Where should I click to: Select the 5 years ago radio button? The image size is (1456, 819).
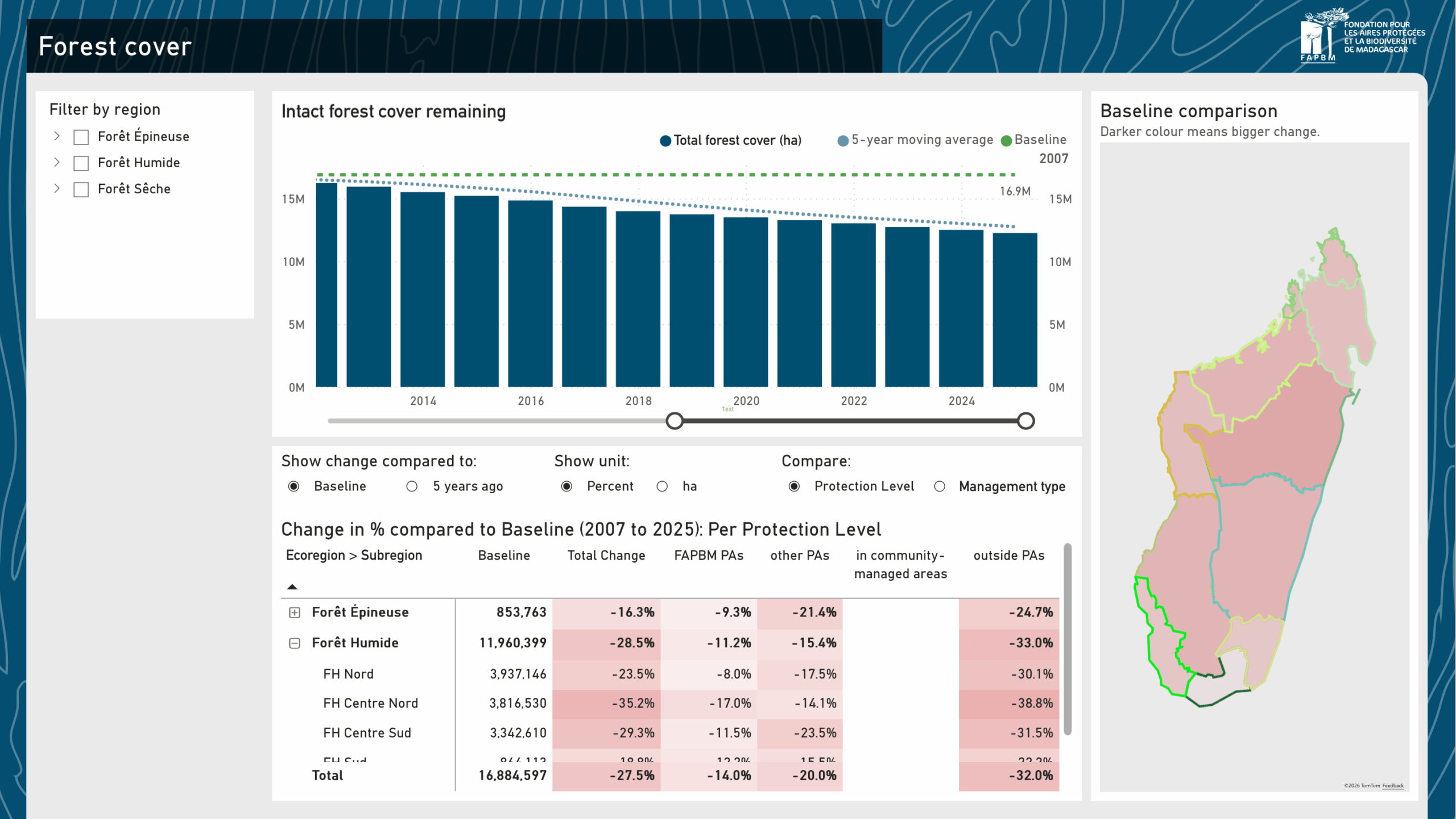pos(412,486)
